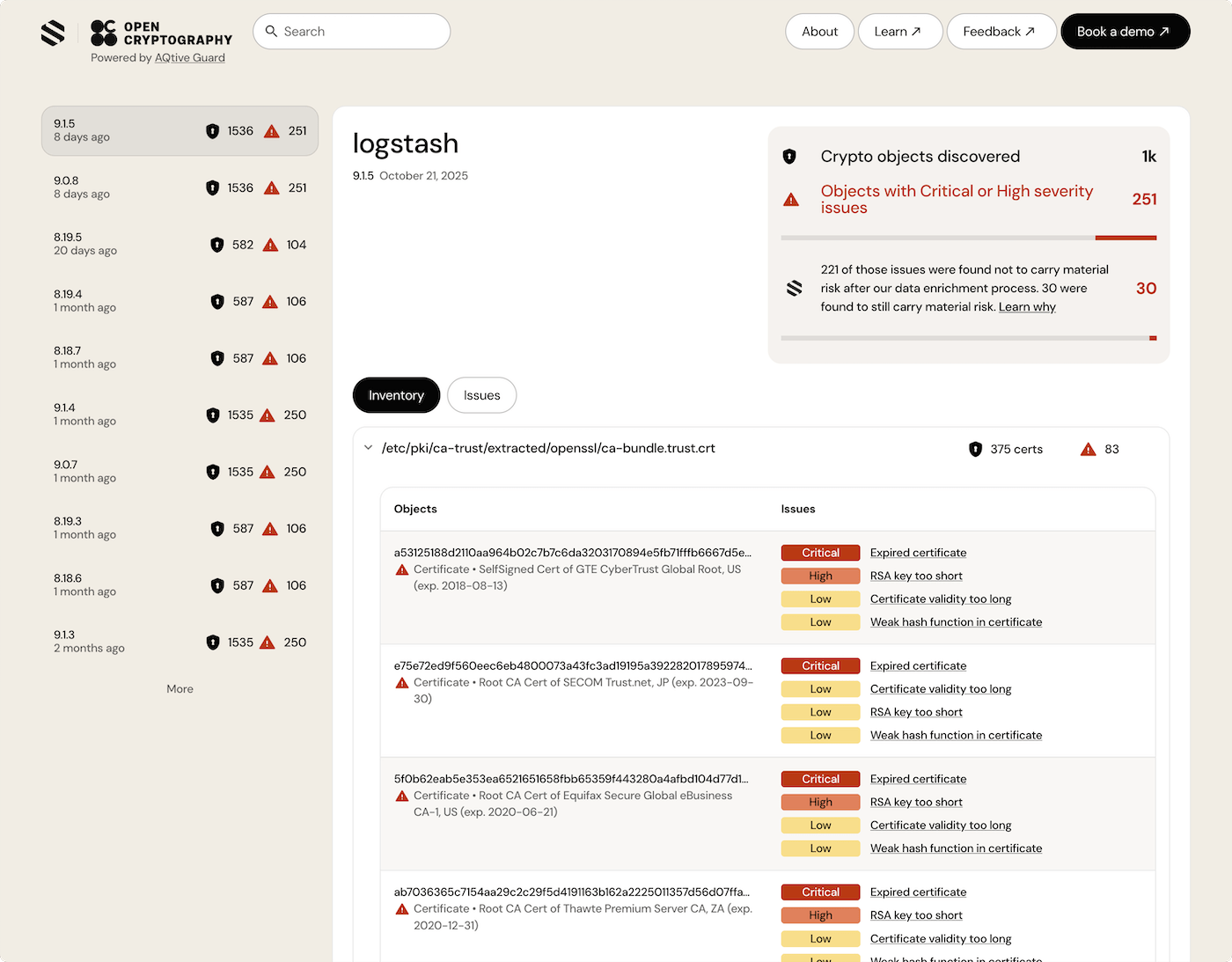Click warning triangle in version 8.18.7 row
1232x962 pixels.
270,358
